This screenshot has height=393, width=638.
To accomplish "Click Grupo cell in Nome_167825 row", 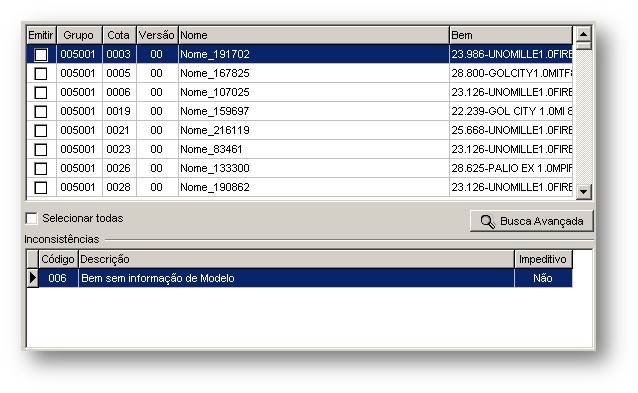I will pyautogui.click(x=79, y=73).
